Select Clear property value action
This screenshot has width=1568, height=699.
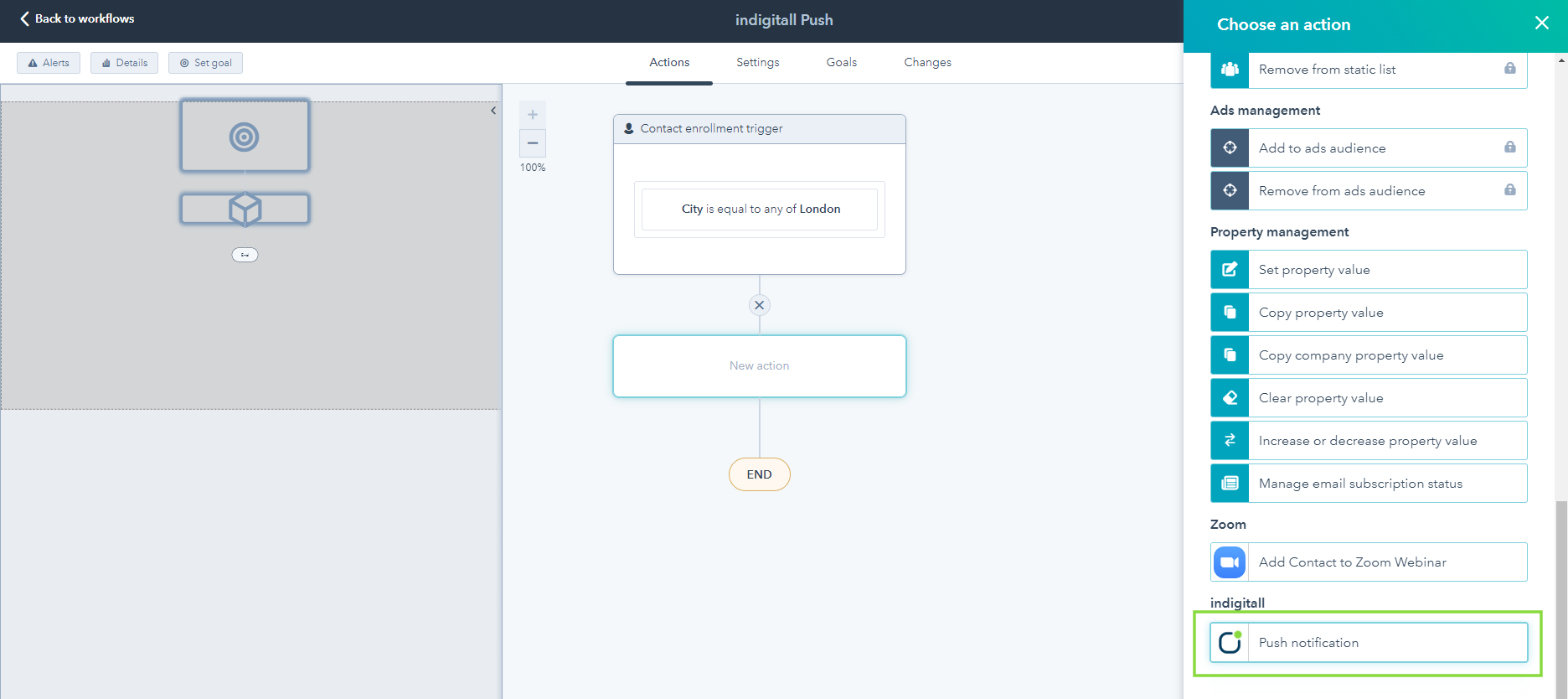1369,398
